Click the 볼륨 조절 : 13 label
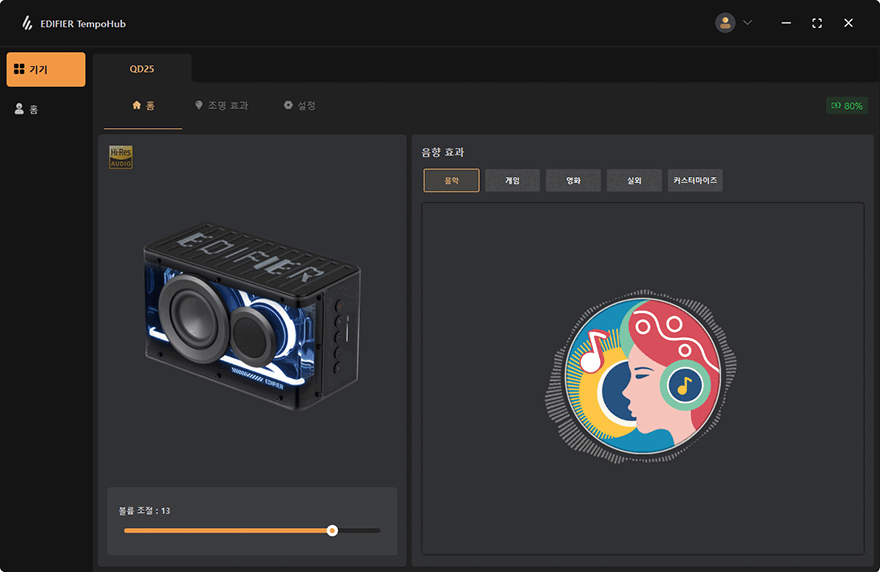880x572 pixels. coord(144,511)
